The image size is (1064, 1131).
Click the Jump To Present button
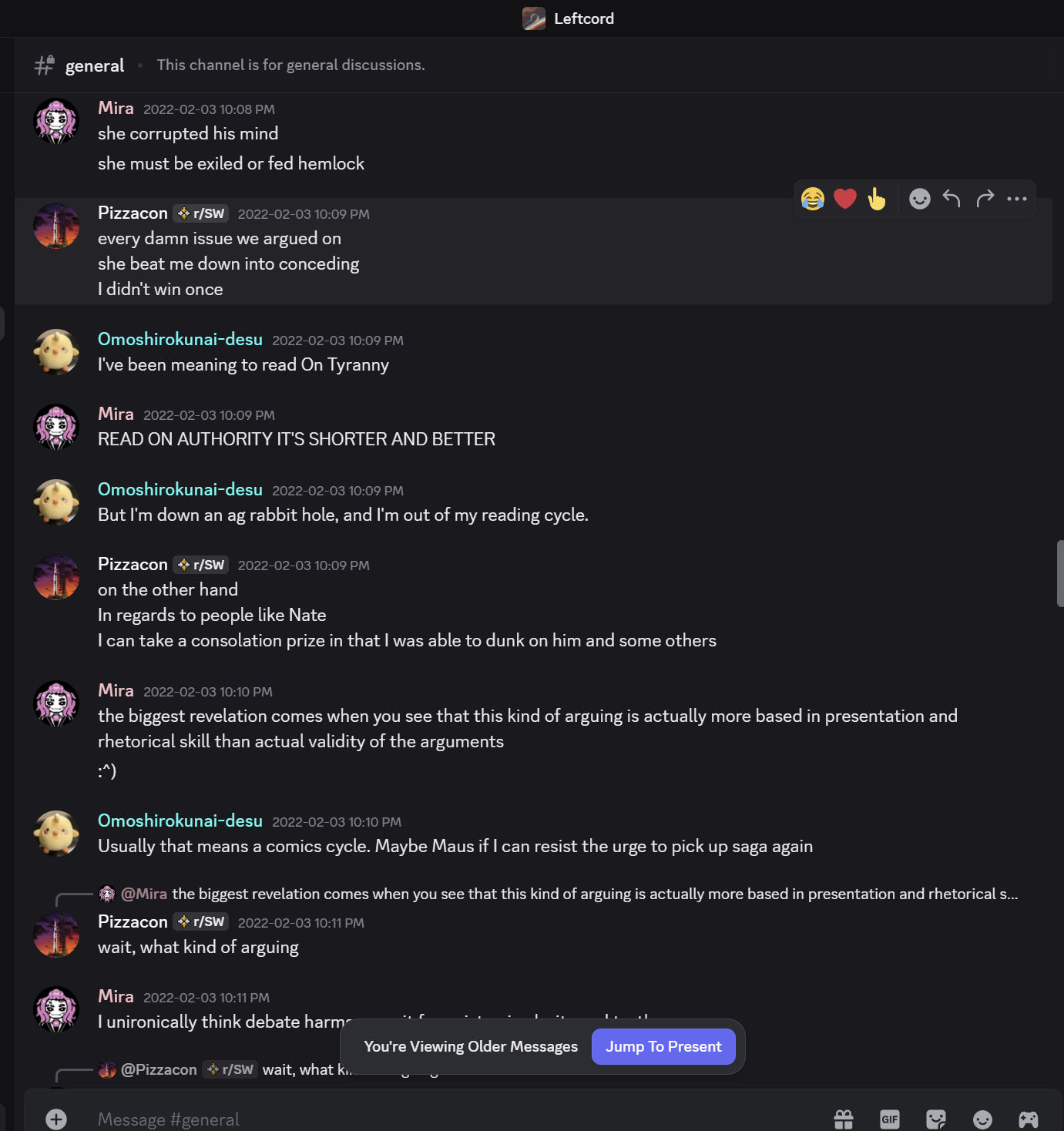[663, 1046]
